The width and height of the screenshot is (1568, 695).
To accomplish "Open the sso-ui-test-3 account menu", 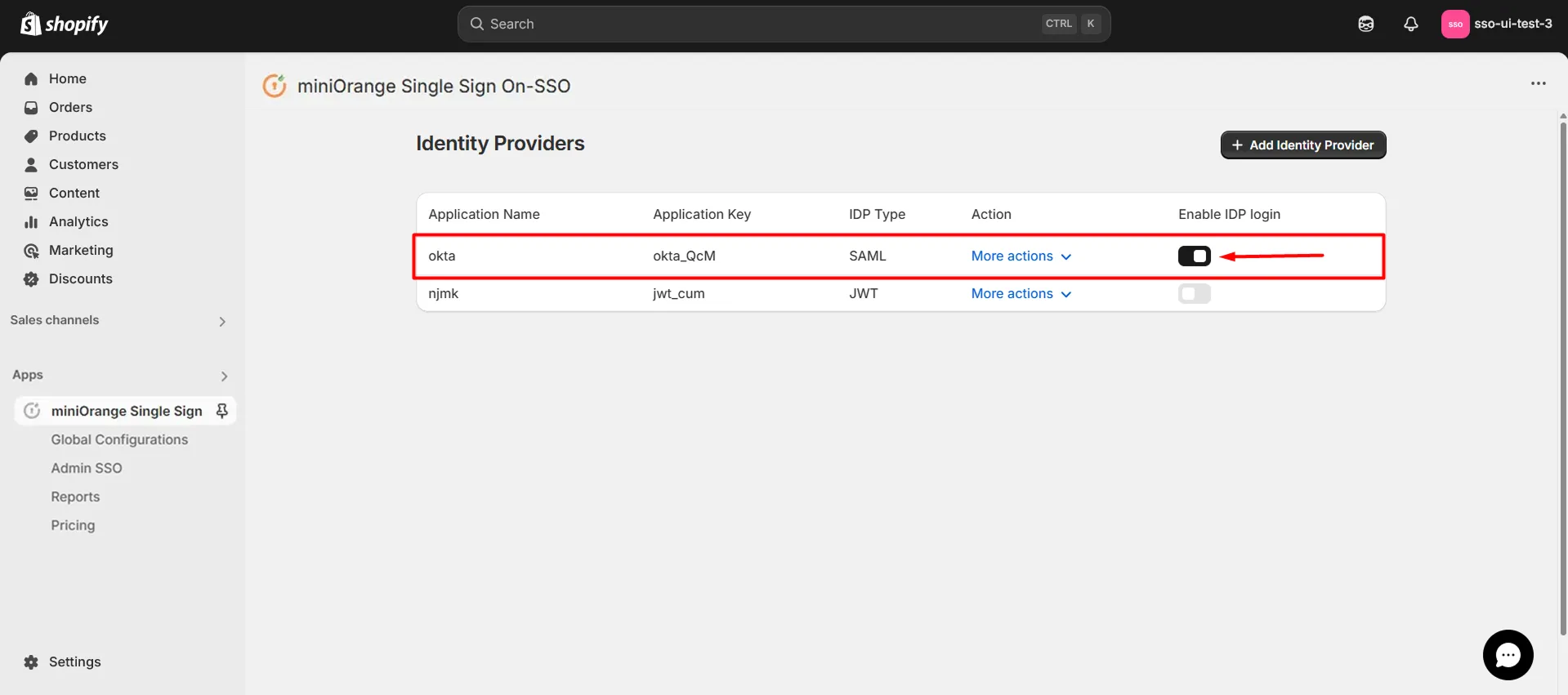I will 1498,25.
